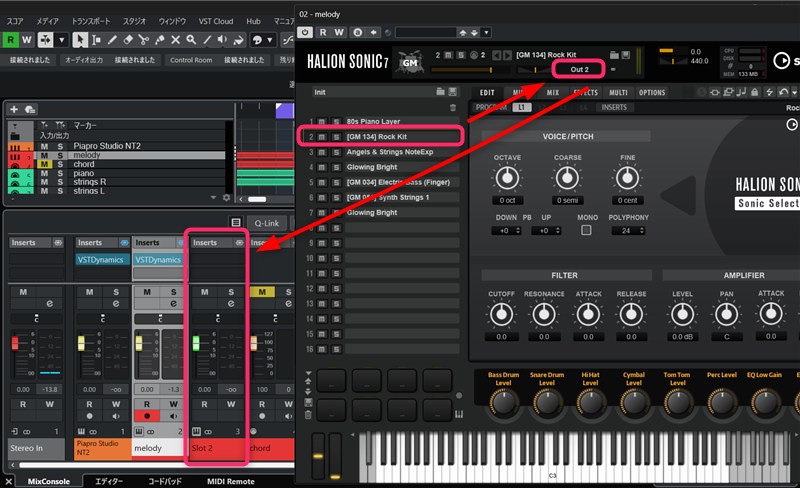Viewport: 800px width, 488px height.
Task: Click the VSTDynamics insert on Piapro channel
Action: (x=101, y=259)
